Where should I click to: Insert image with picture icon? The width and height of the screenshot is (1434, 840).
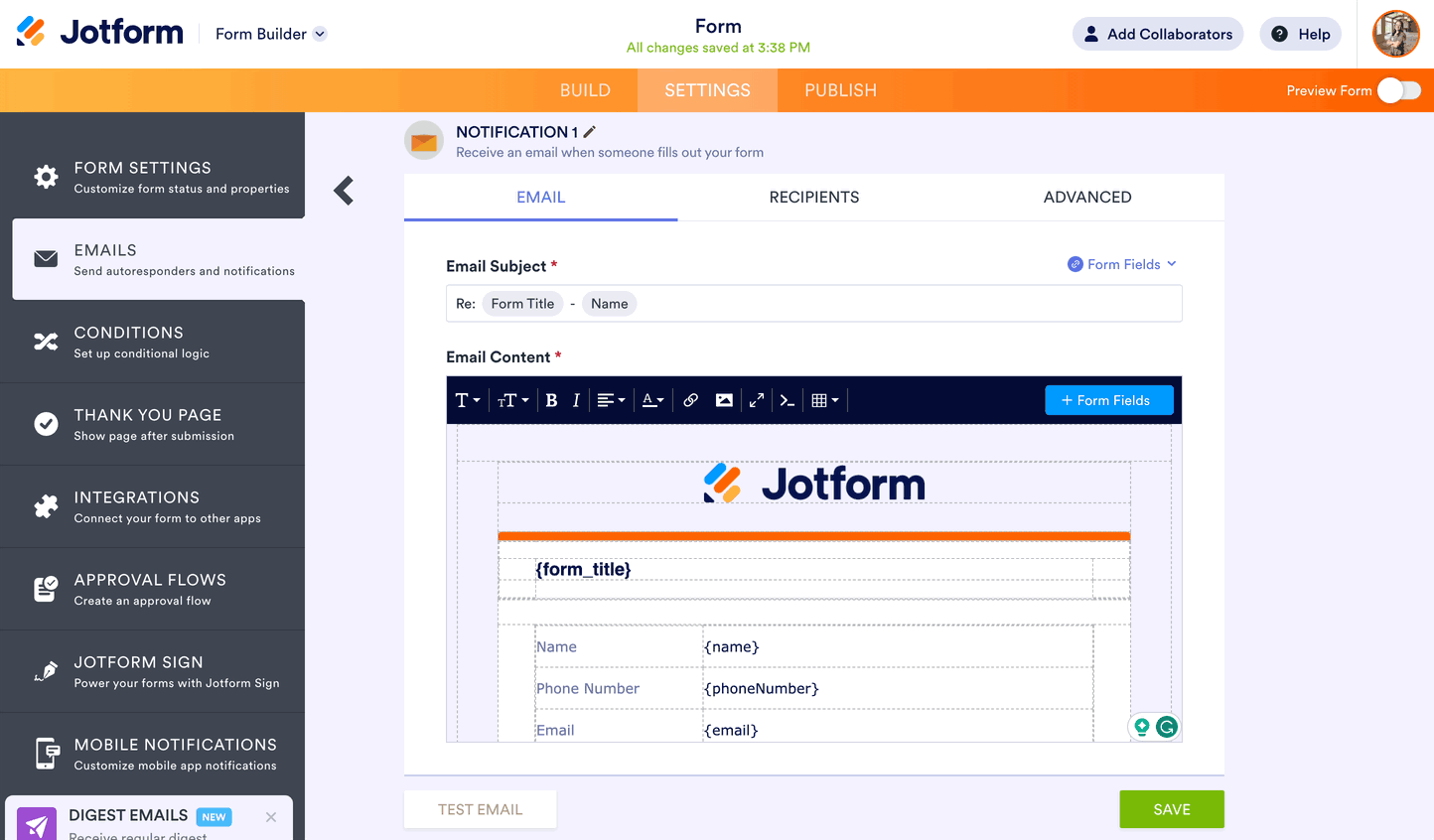[x=724, y=400]
